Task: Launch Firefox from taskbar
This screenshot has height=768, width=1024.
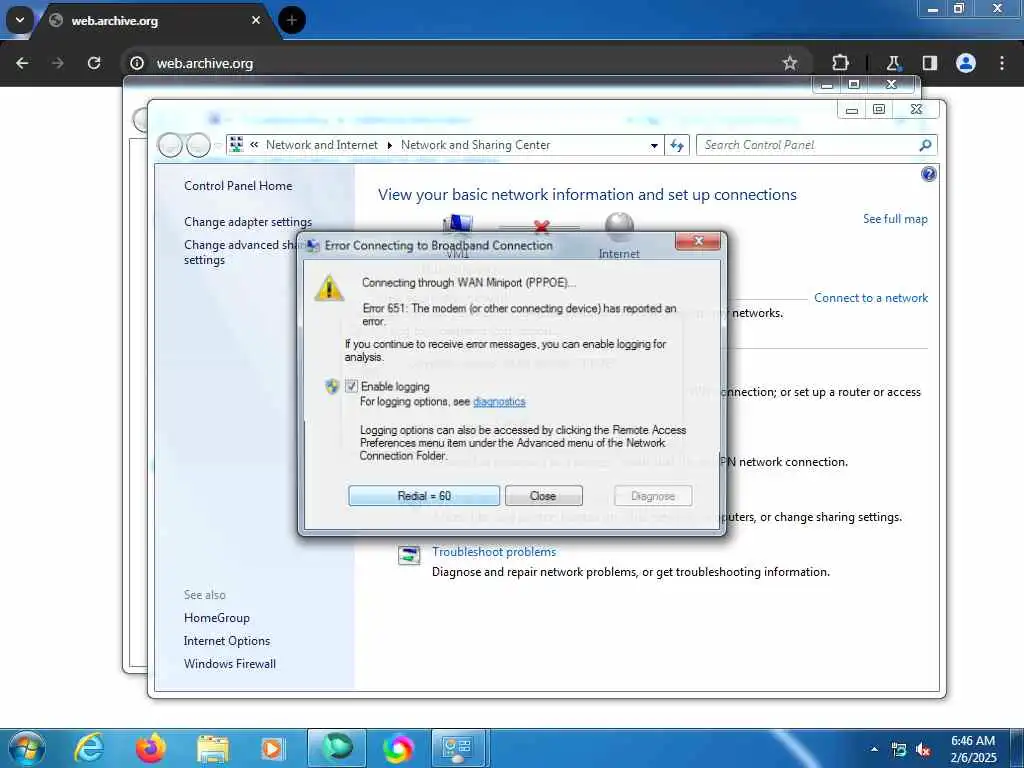Action: click(x=151, y=748)
